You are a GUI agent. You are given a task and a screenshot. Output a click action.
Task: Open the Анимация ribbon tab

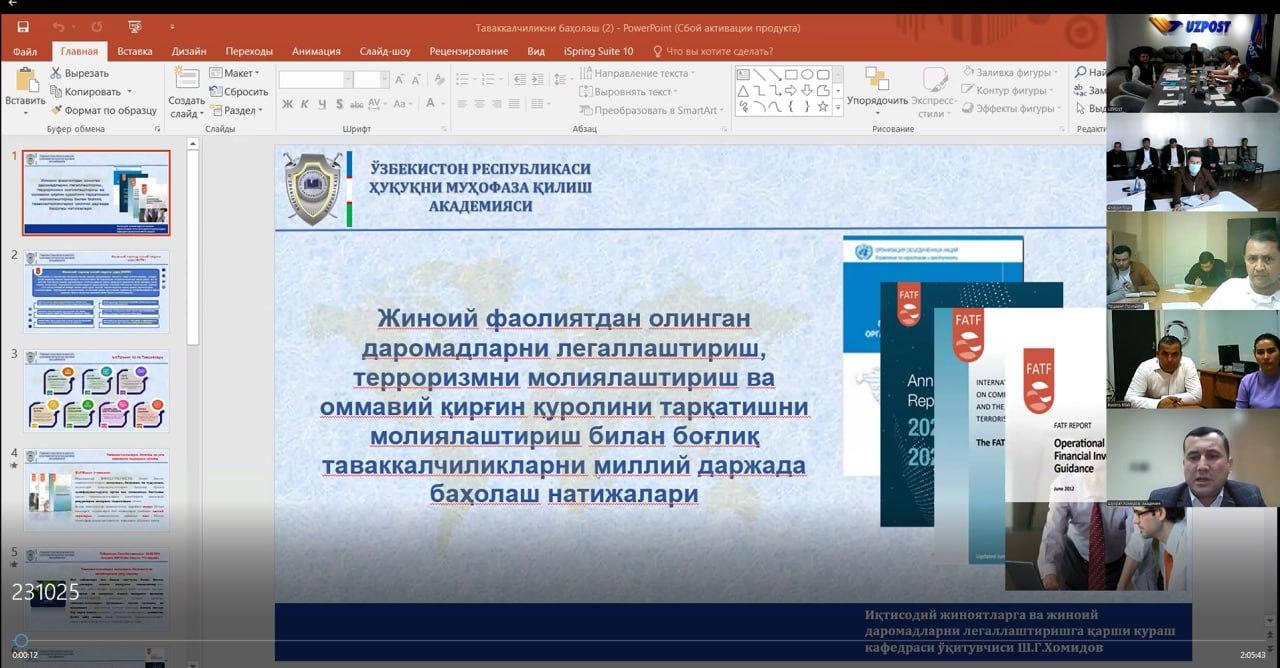pyautogui.click(x=316, y=51)
